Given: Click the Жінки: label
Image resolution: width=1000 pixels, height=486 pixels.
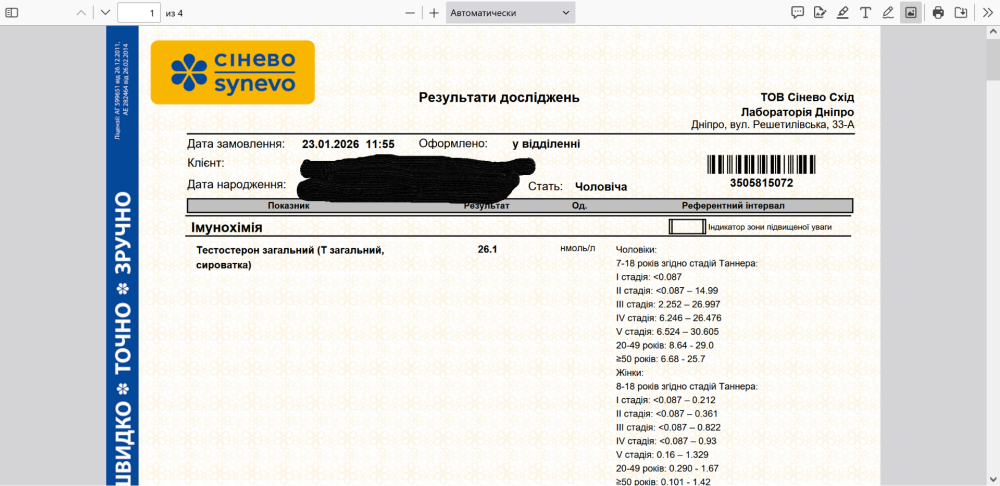Looking at the screenshot, I should coord(630,372).
